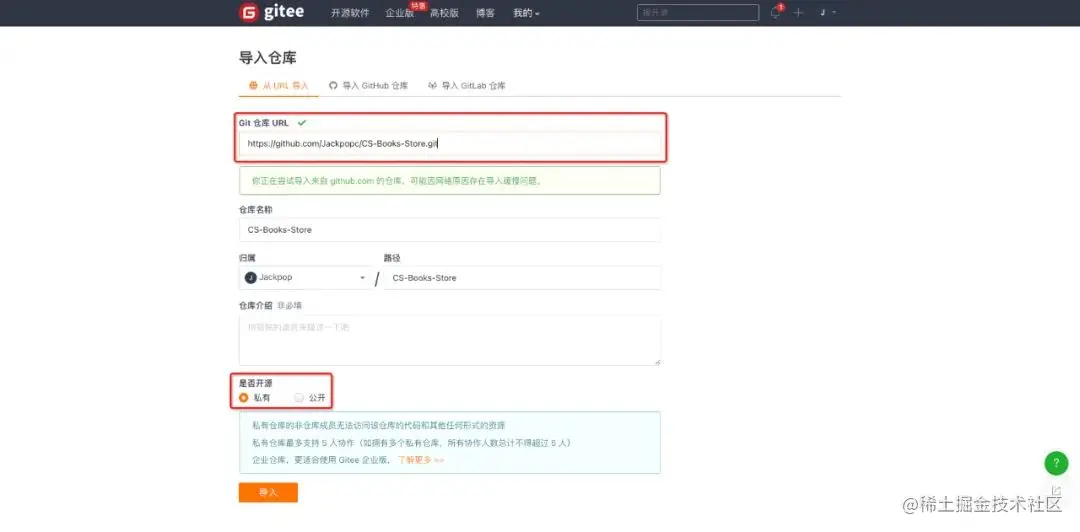This screenshot has width=1080, height=532.
Task: Open 开源软件 navigation item
Action: [x=350, y=13]
